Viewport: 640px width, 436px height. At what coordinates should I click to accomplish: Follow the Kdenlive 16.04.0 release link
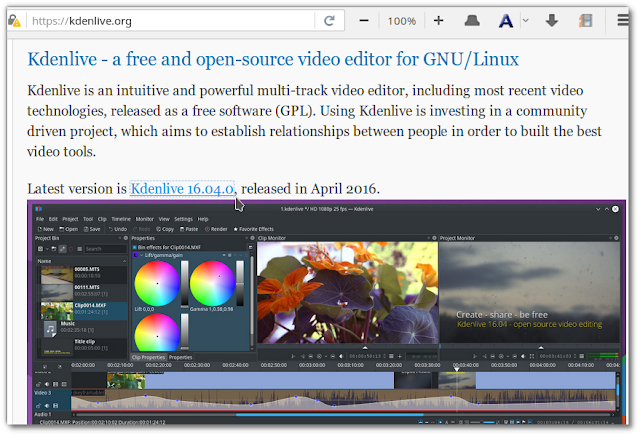(182, 189)
